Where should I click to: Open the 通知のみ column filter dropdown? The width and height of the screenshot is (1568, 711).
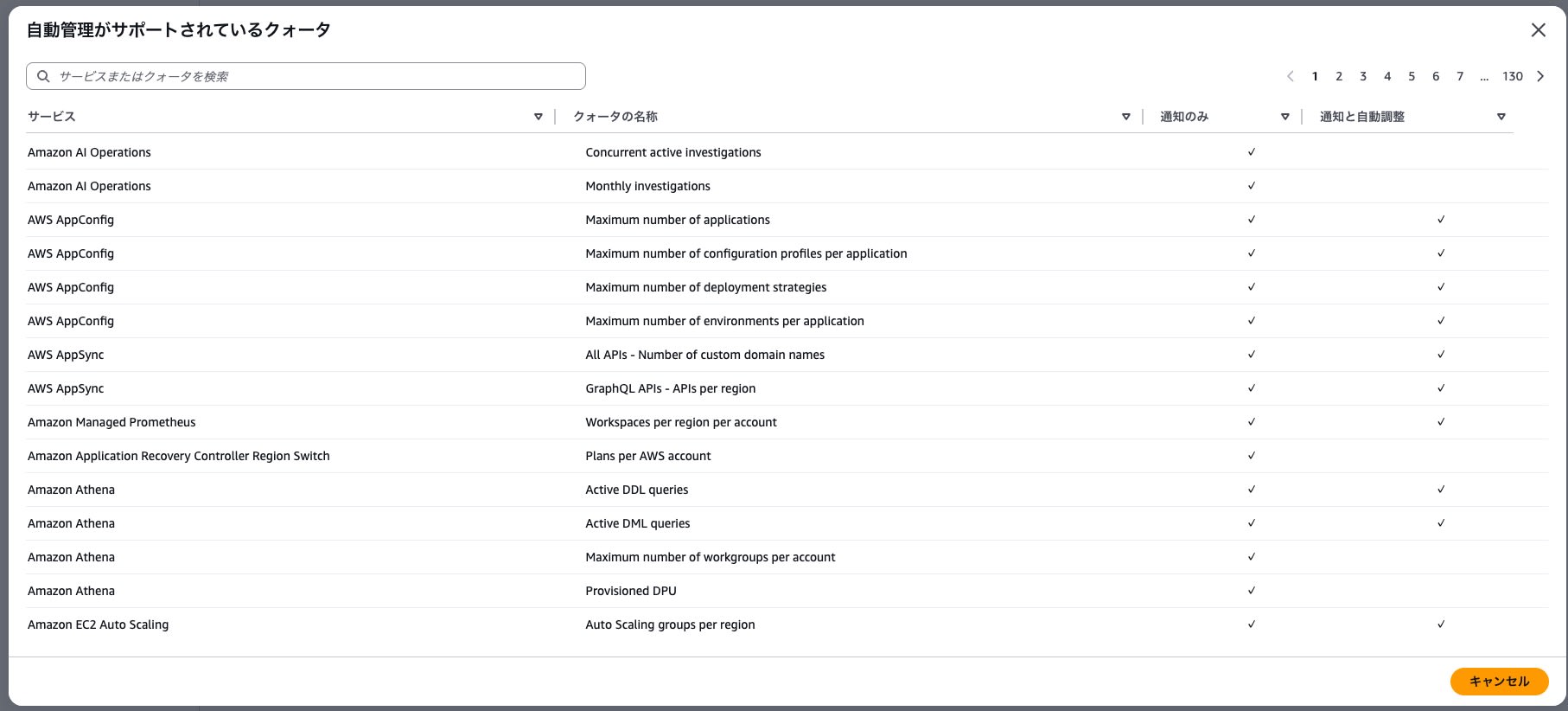pyautogui.click(x=1285, y=116)
